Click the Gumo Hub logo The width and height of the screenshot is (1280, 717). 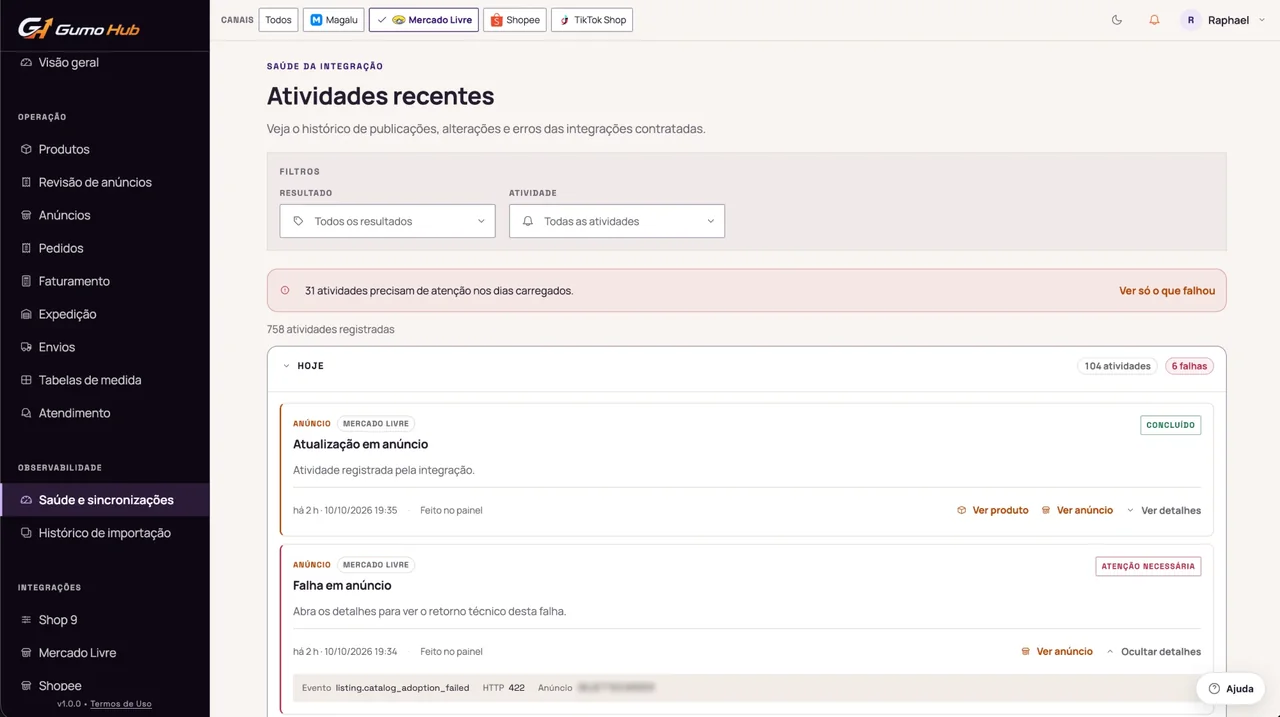point(78,27)
